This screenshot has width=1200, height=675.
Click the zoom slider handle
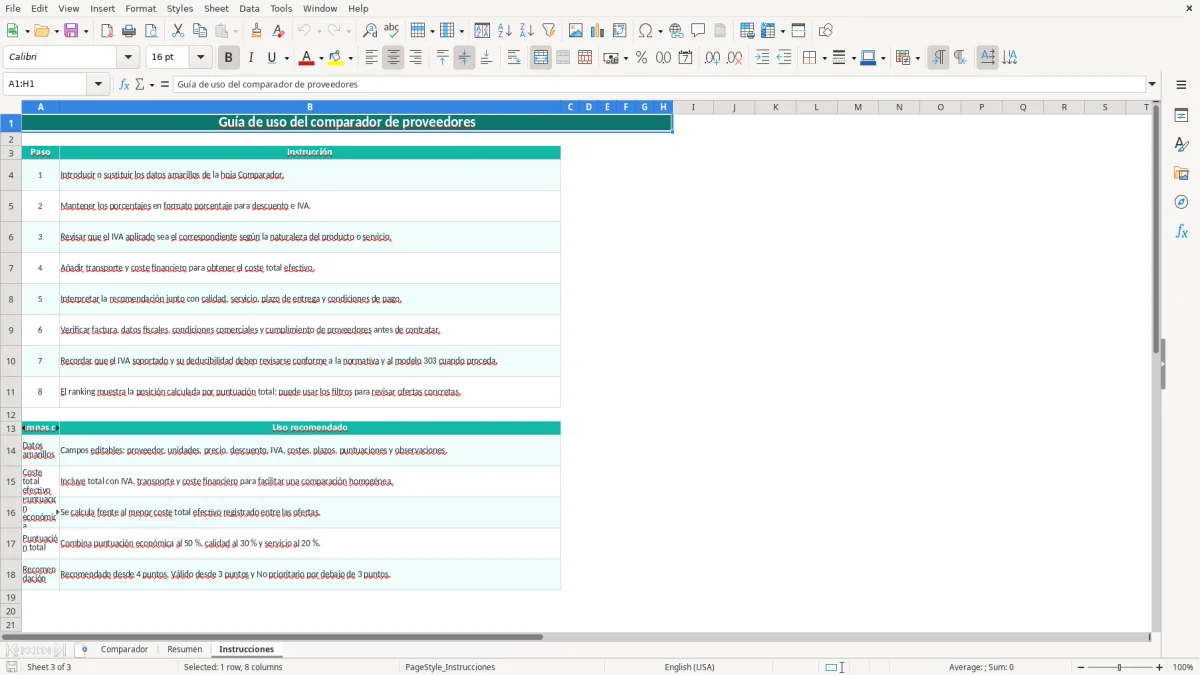[x=1120, y=667]
